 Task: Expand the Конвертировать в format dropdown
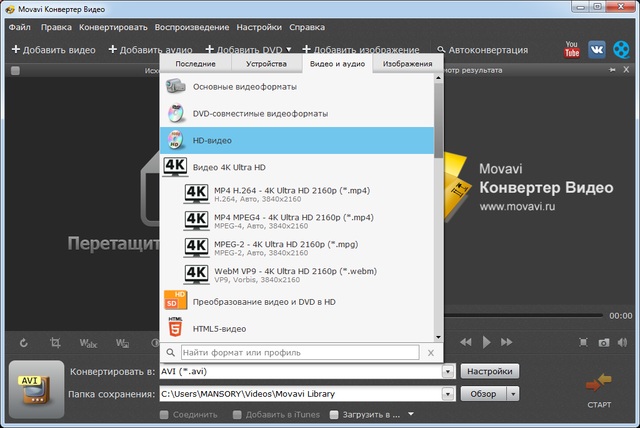pos(449,372)
